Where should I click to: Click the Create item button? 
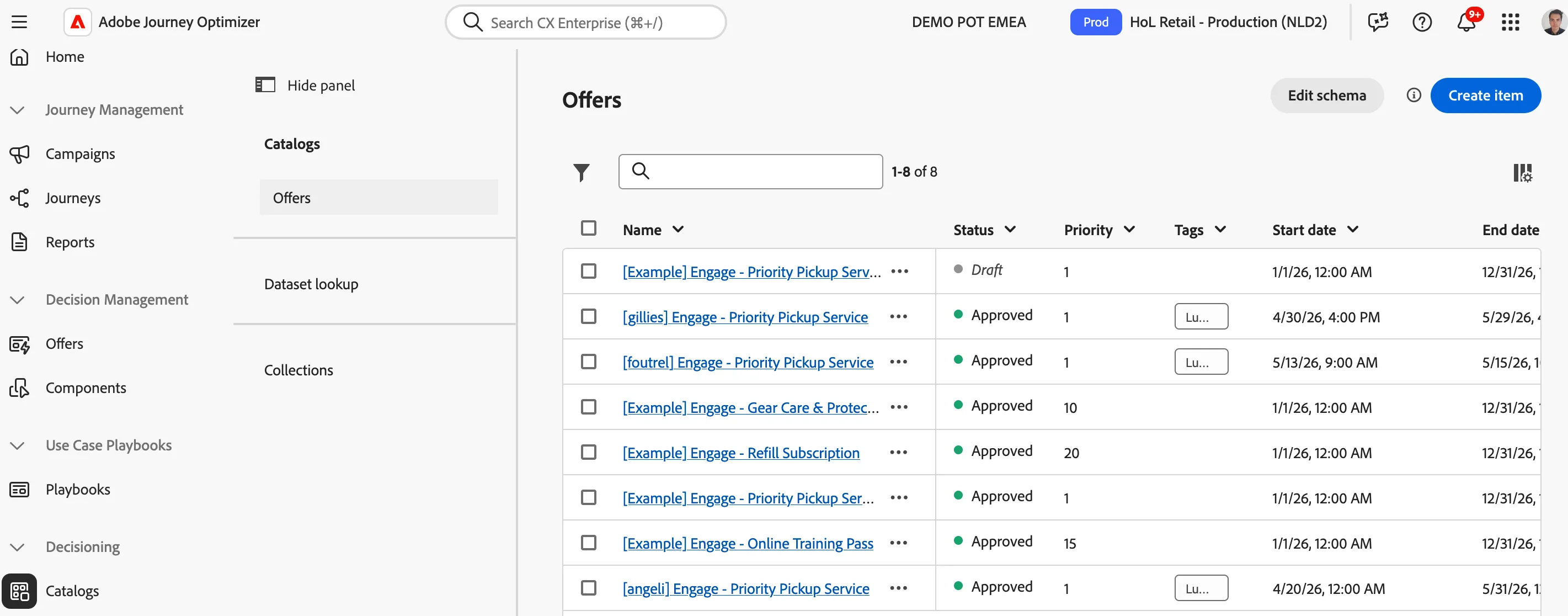point(1485,95)
